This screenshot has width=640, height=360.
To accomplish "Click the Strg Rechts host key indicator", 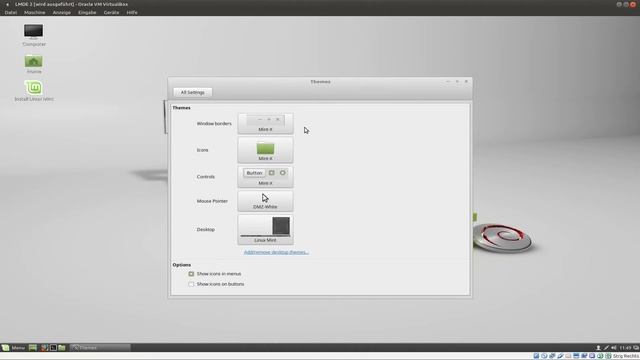I will click(x=626, y=356).
